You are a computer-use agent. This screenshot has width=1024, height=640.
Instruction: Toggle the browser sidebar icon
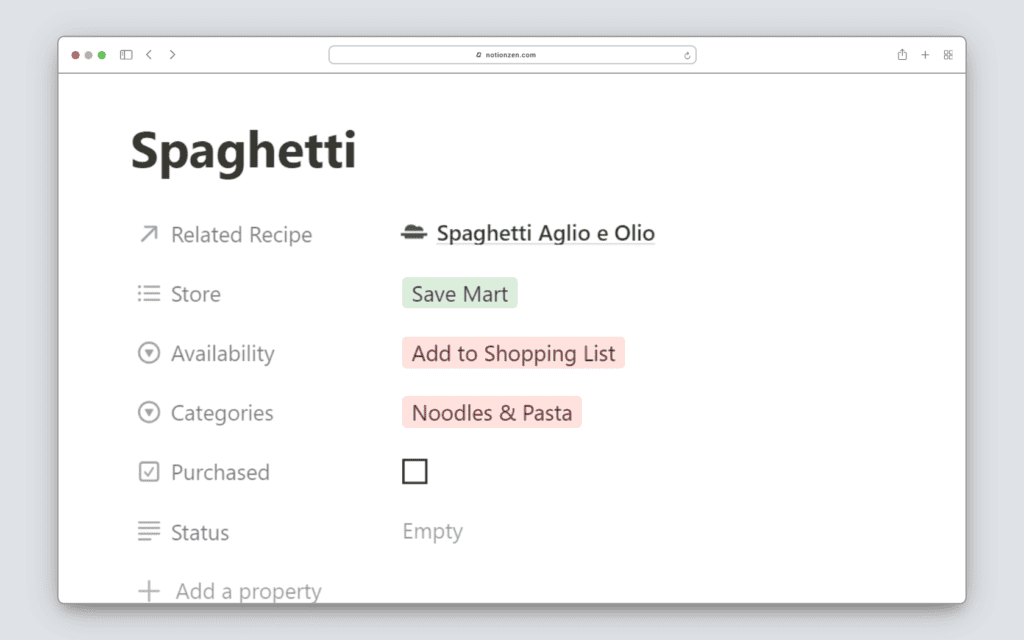[126, 55]
